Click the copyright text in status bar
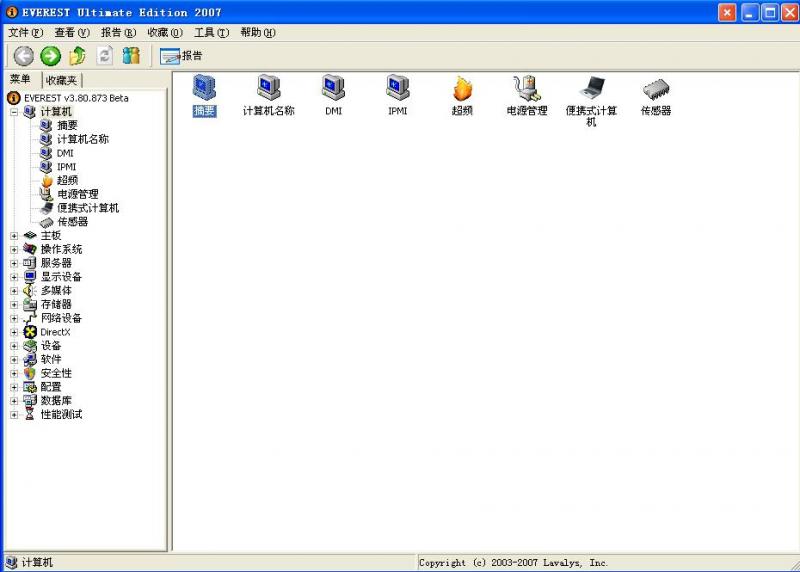The image size is (800, 572). (x=513, y=563)
